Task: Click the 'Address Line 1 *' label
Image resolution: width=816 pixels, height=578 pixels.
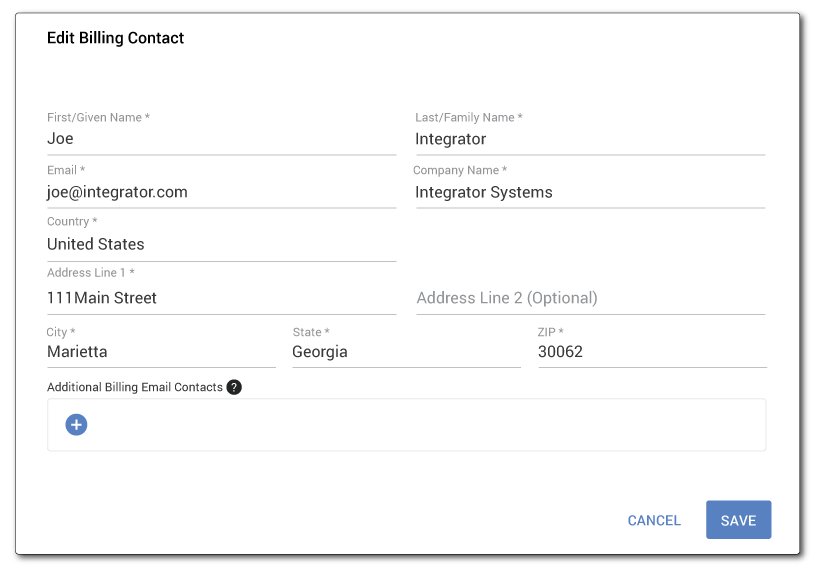Action: pyautogui.click(x=90, y=273)
